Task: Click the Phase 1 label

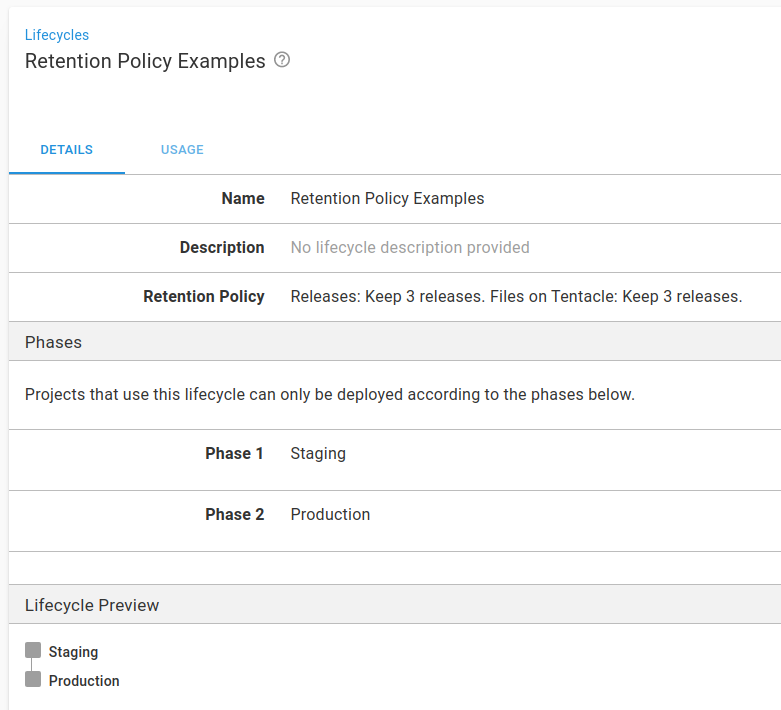Action: pyautogui.click(x=235, y=453)
